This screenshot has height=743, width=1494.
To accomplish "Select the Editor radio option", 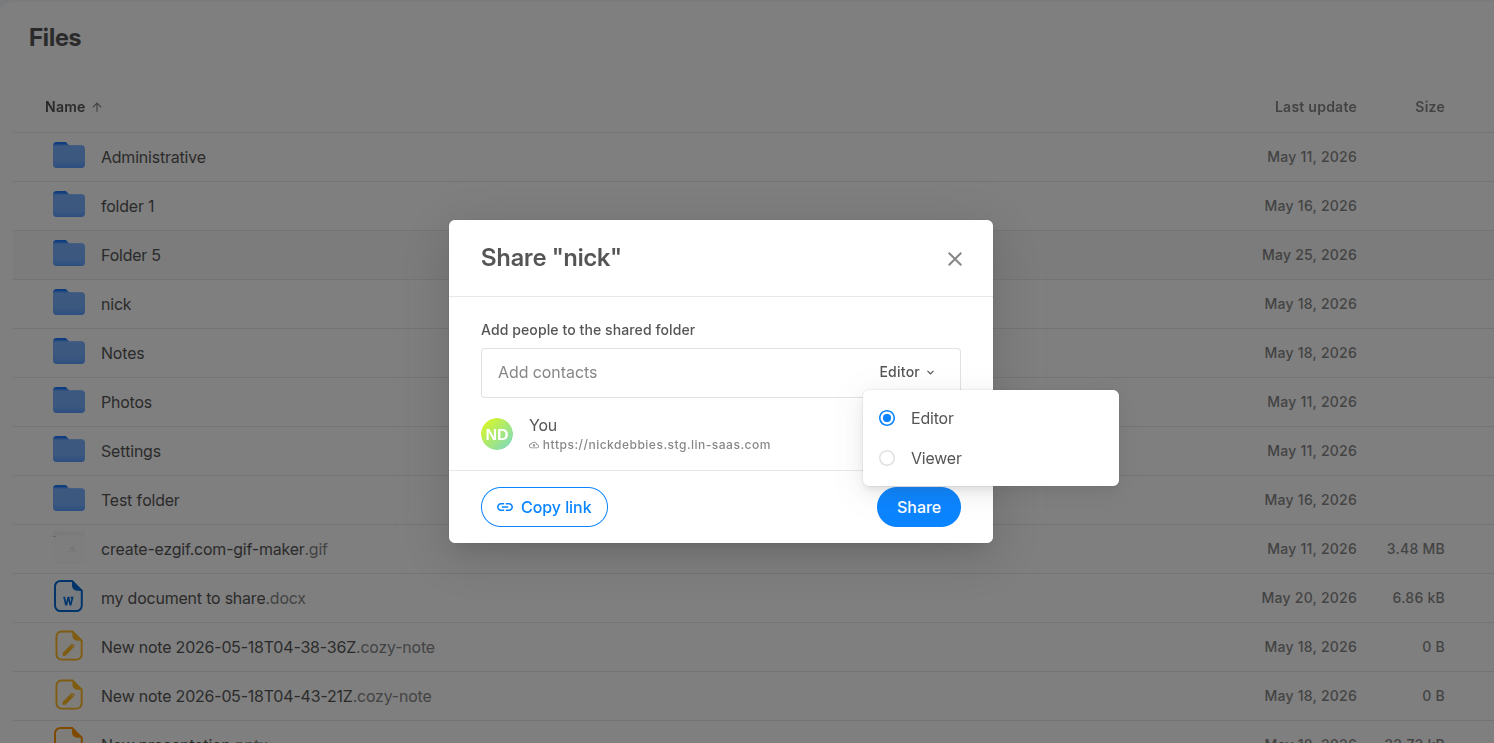I will [x=887, y=418].
